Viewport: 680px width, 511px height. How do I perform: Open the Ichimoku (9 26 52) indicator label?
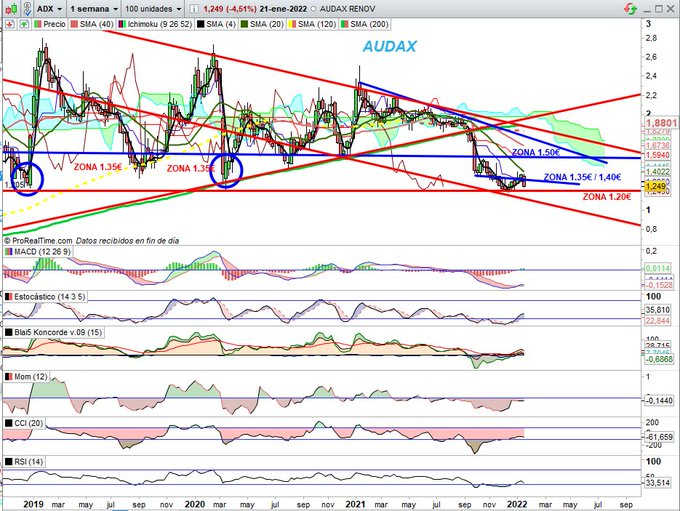point(154,24)
